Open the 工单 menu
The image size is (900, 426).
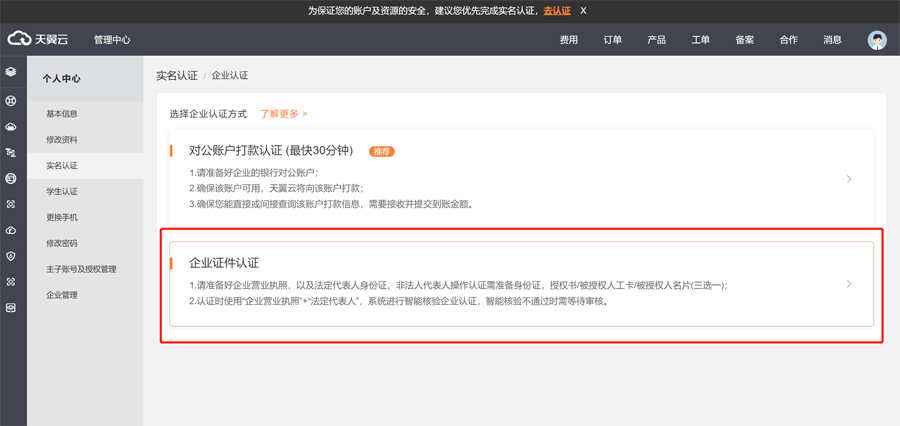pyautogui.click(x=701, y=40)
